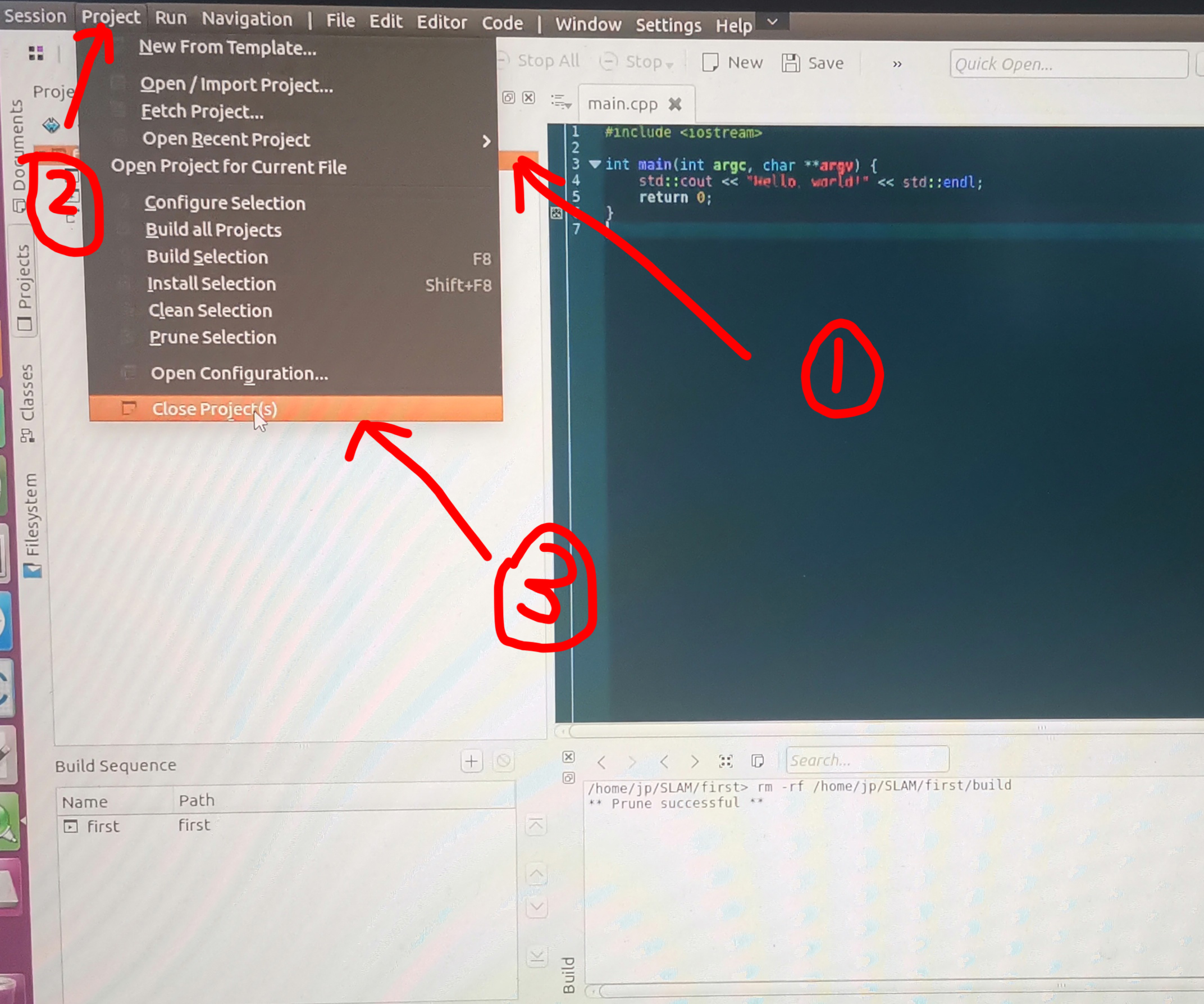
Task: Click the copy icon in build output toolbar
Action: click(758, 761)
